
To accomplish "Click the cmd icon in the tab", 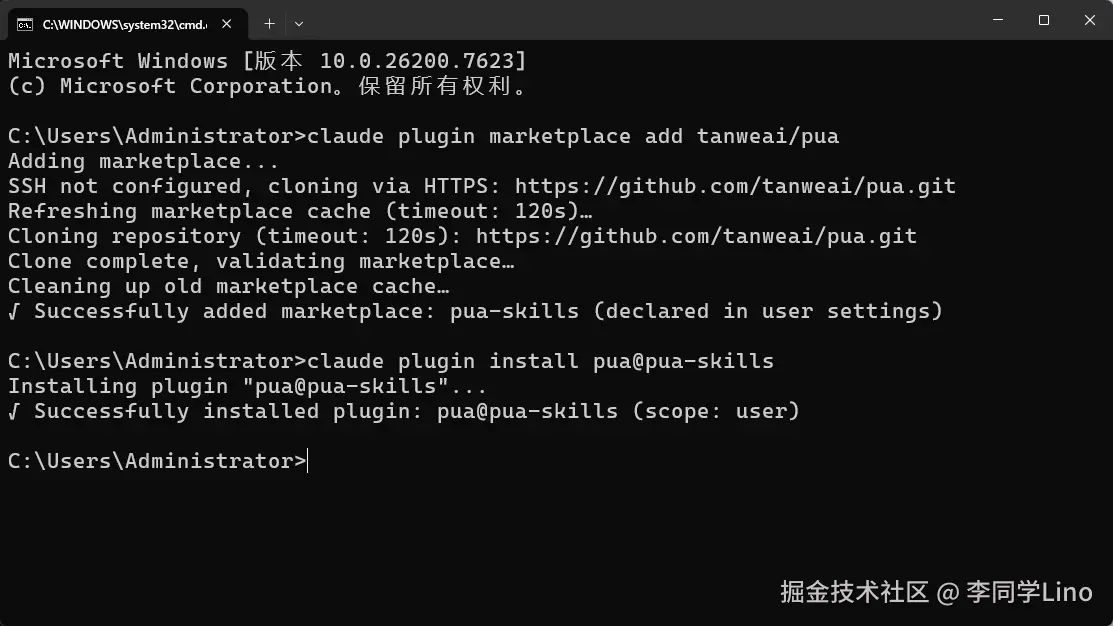I will click(25, 23).
